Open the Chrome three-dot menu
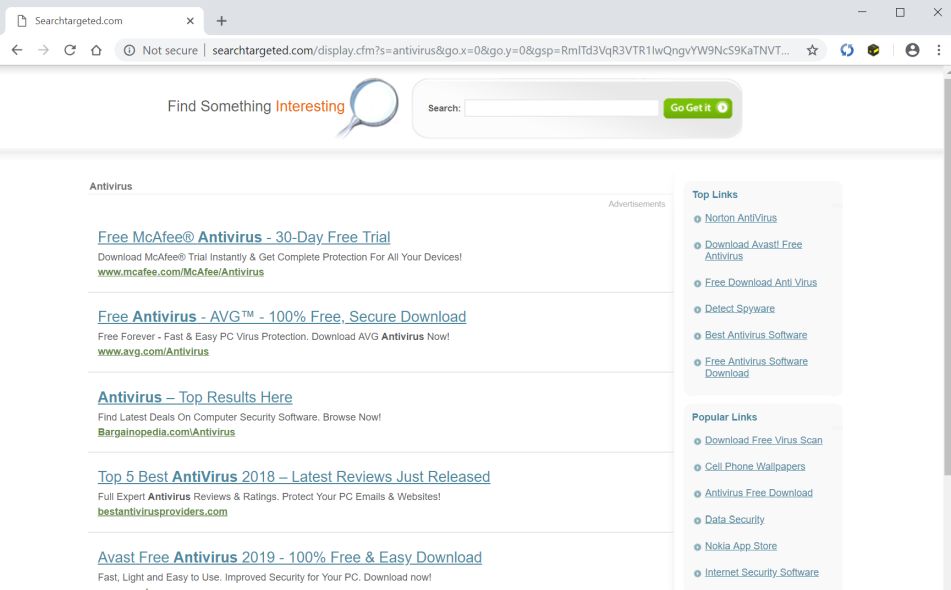The image size is (951, 590). point(938,50)
